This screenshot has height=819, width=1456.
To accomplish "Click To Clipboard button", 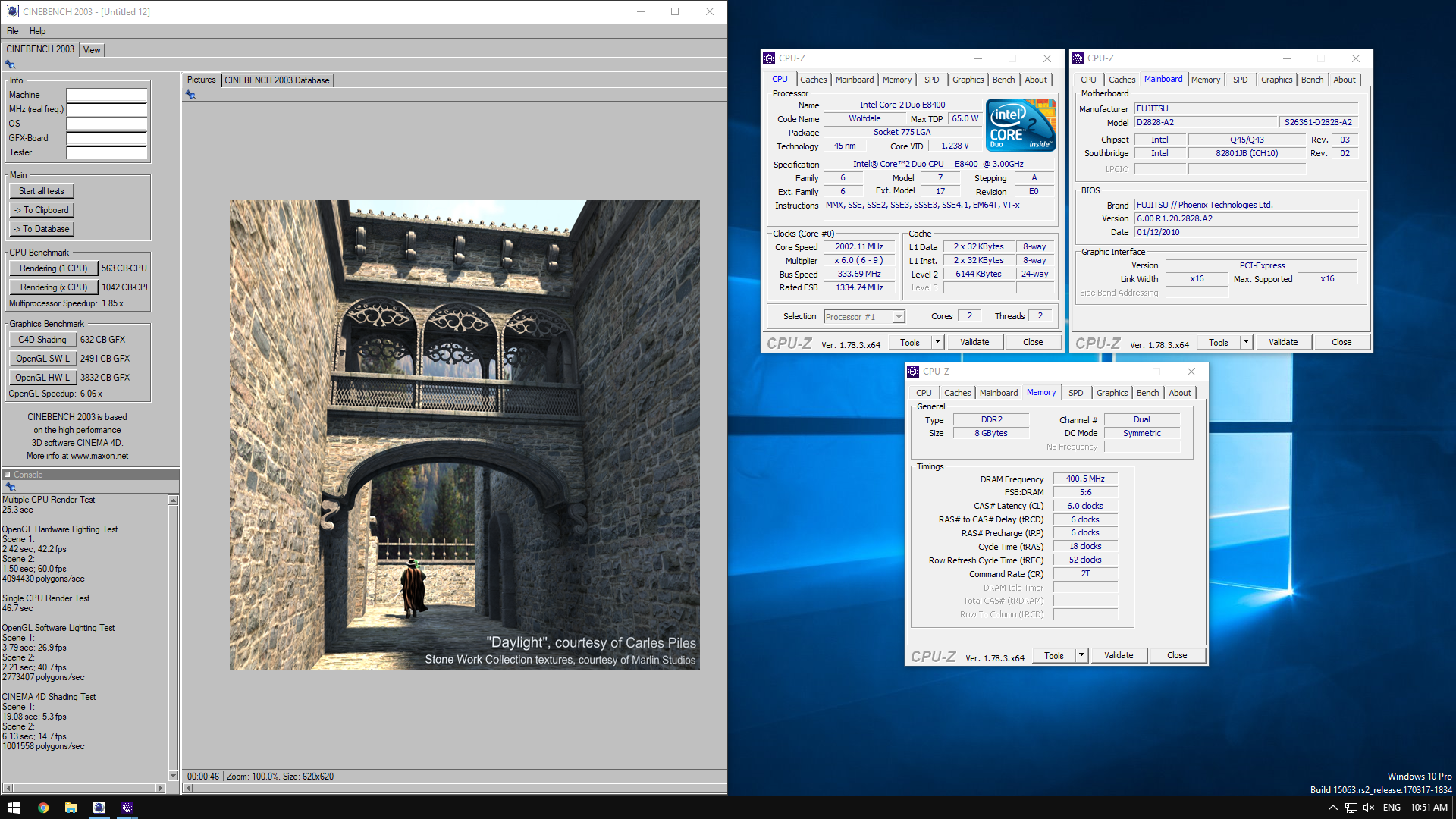I will click(x=42, y=210).
